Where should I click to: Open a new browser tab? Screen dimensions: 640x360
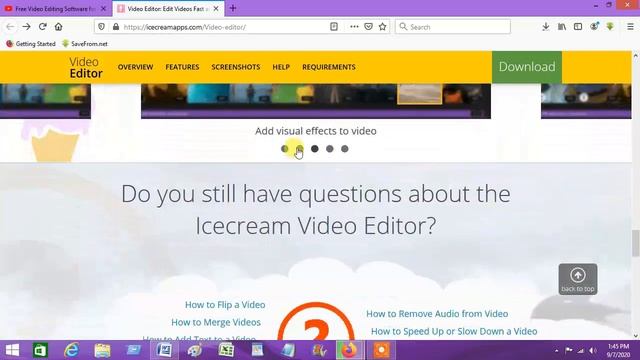coord(233,9)
